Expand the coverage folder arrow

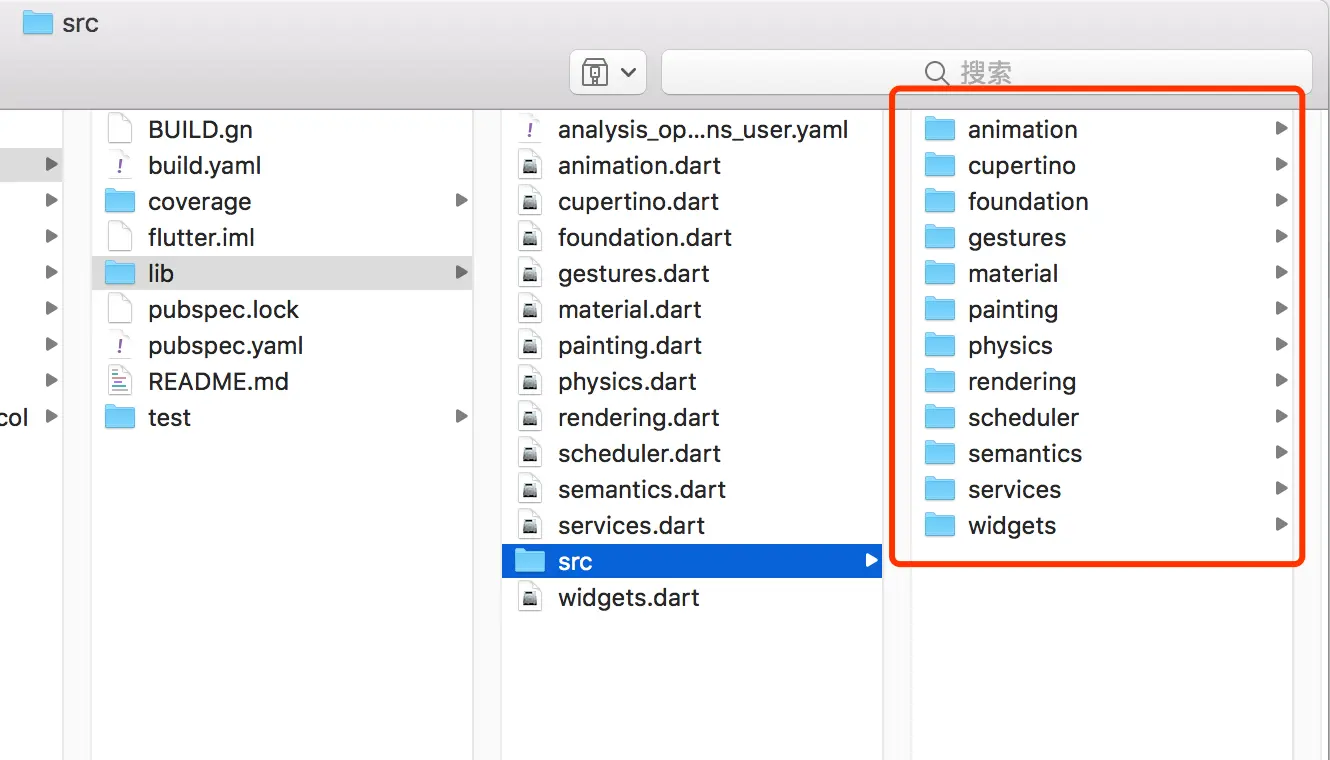coord(461,200)
